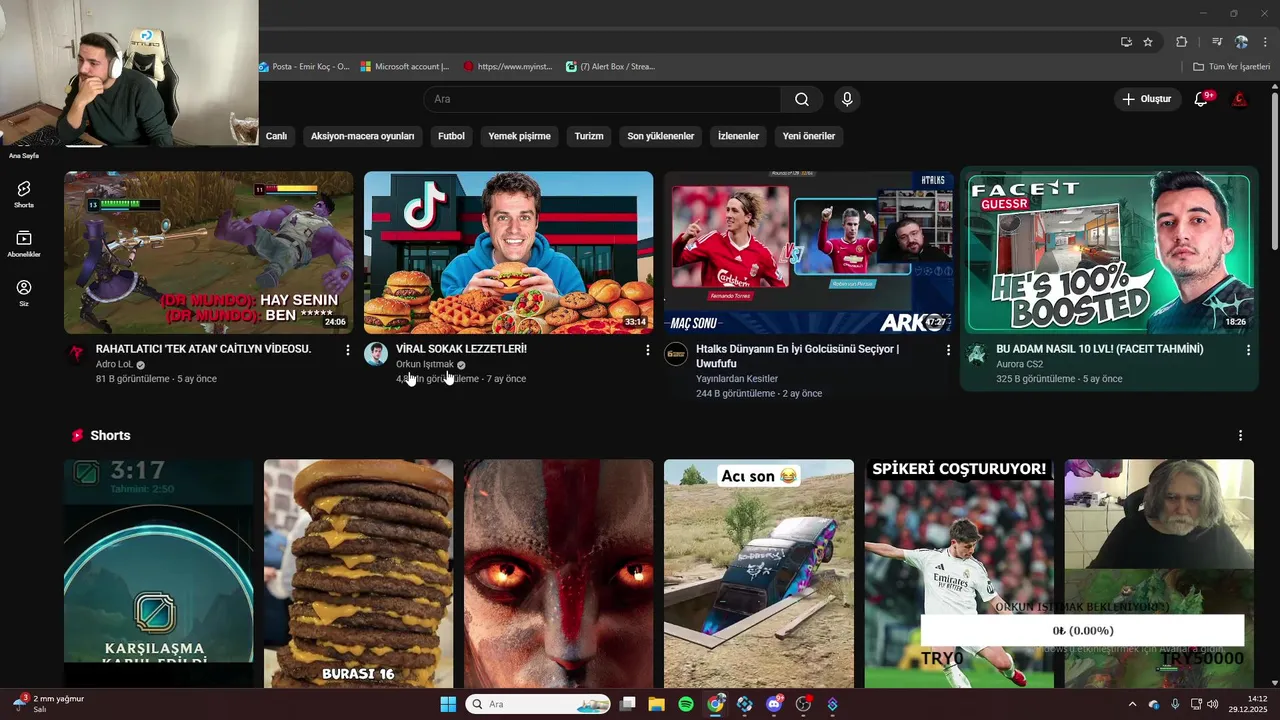The width and height of the screenshot is (1280, 720).
Task: Open 'Bu Adam Nasıl 10 LVL' title
Action: [x=1099, y=349]
